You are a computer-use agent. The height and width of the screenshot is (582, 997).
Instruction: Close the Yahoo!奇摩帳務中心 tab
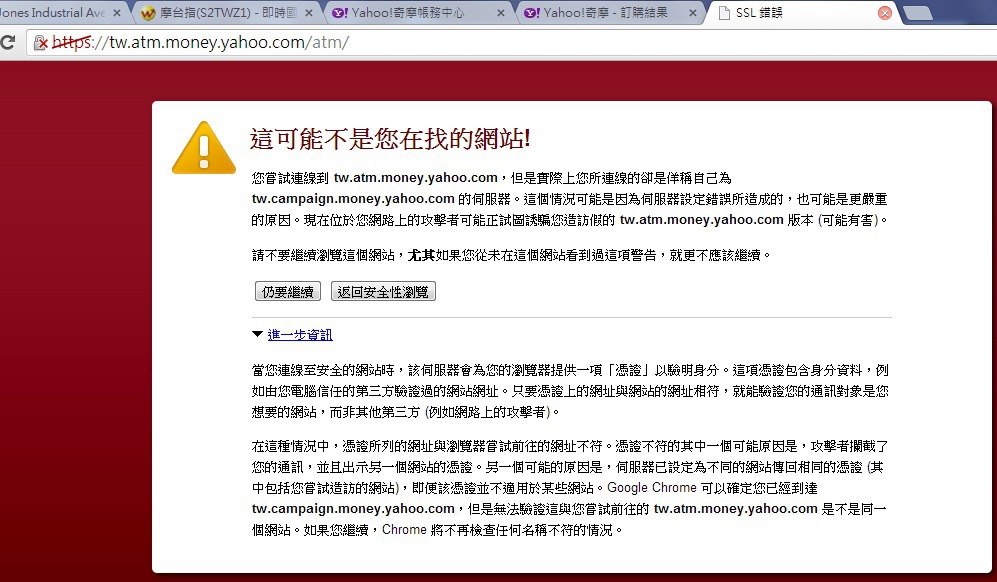tap(501, 13)
